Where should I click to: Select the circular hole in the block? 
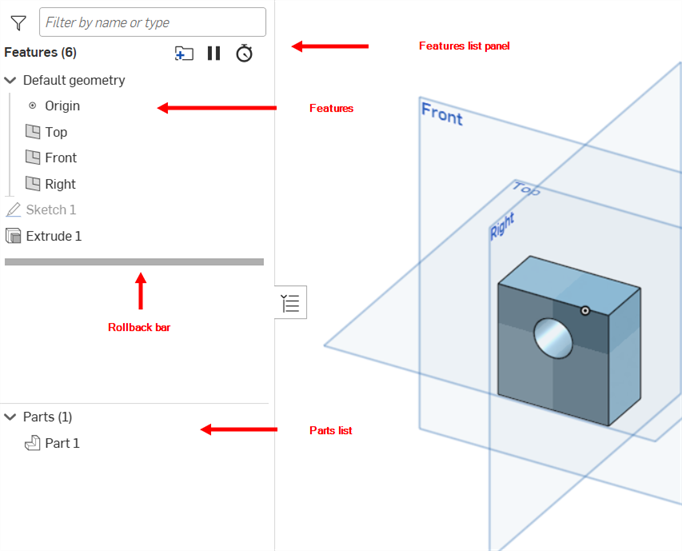pyautogui.click(x=553, y=338)
